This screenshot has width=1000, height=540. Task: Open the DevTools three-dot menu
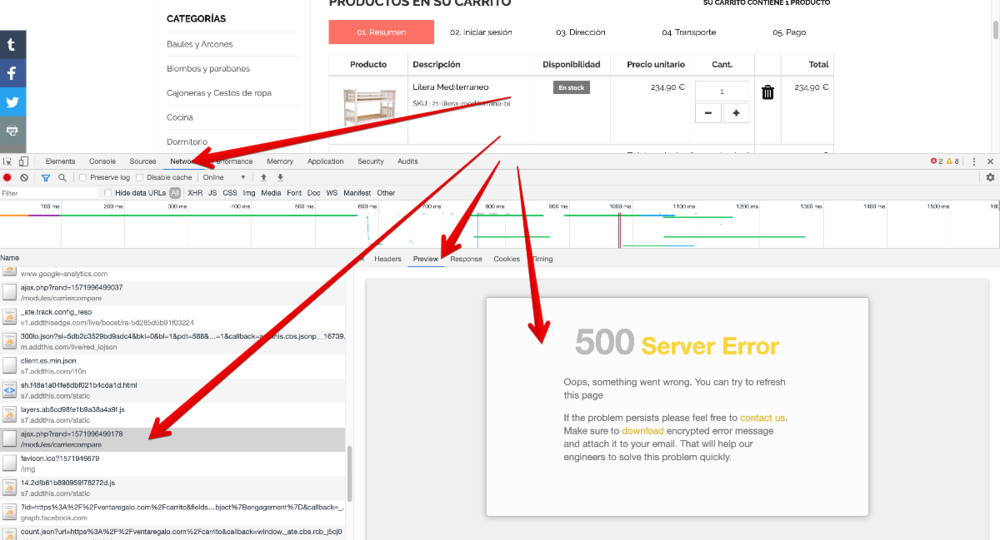pos(974,161)
